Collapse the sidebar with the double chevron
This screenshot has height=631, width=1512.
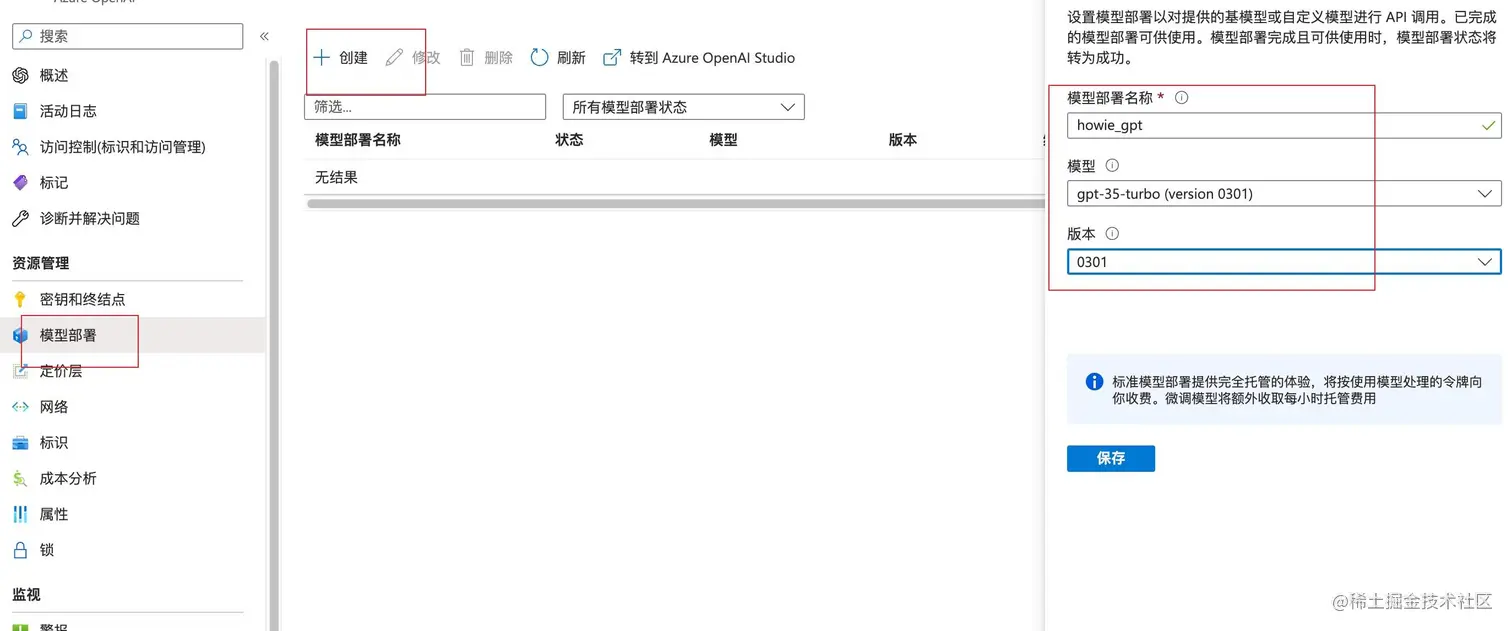point(264,36)
